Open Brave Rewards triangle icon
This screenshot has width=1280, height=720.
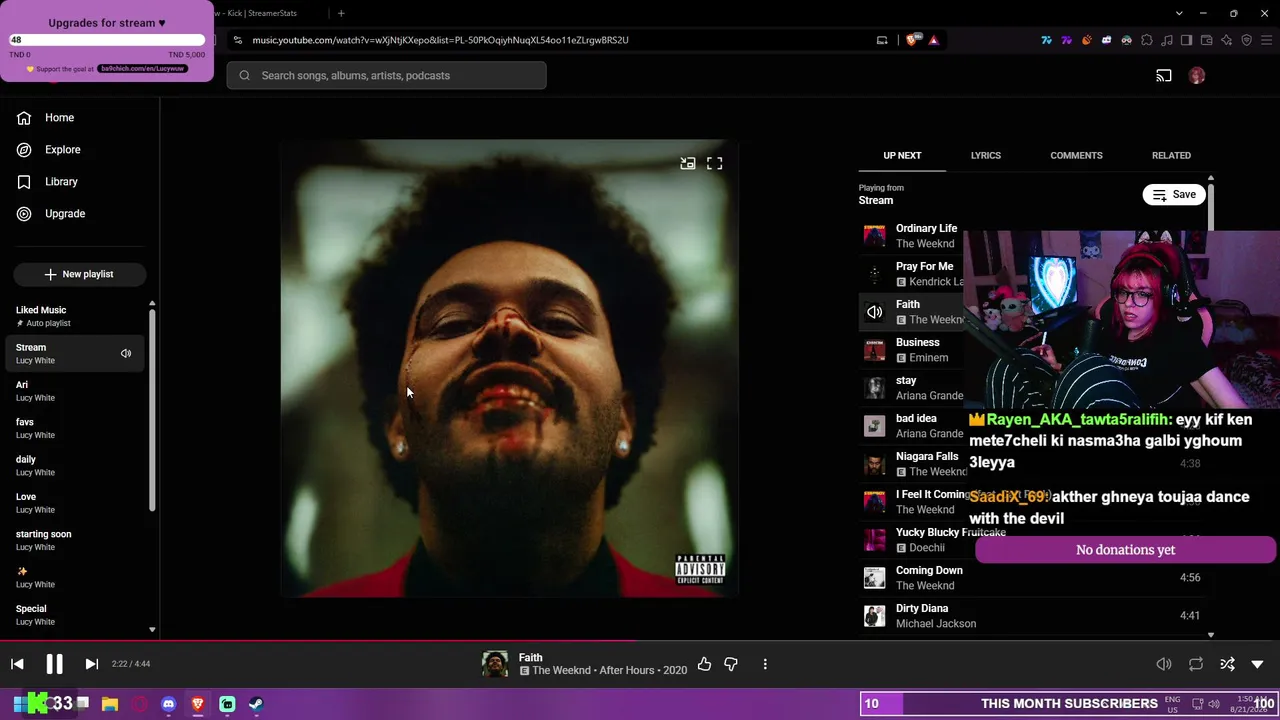(x=933, y=40)
